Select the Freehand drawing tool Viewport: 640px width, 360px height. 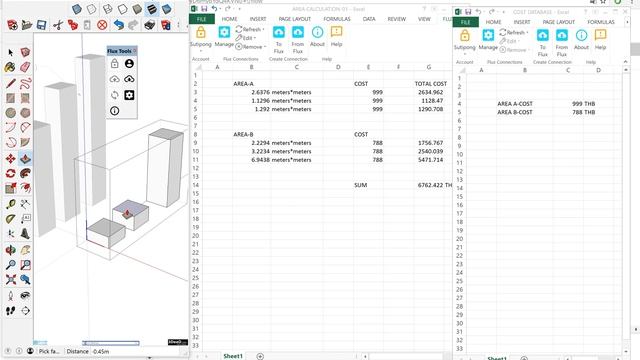(25, 84)
